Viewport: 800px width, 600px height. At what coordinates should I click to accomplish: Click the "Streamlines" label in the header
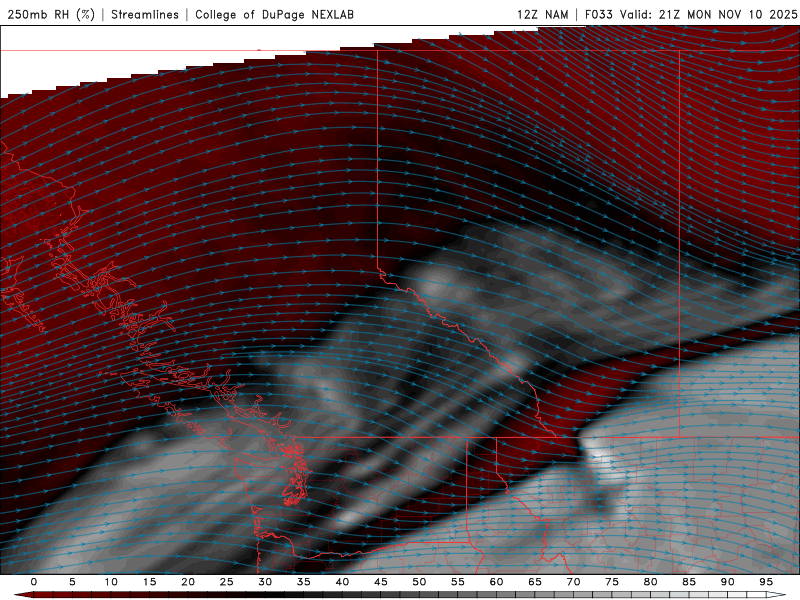[145, 14]
